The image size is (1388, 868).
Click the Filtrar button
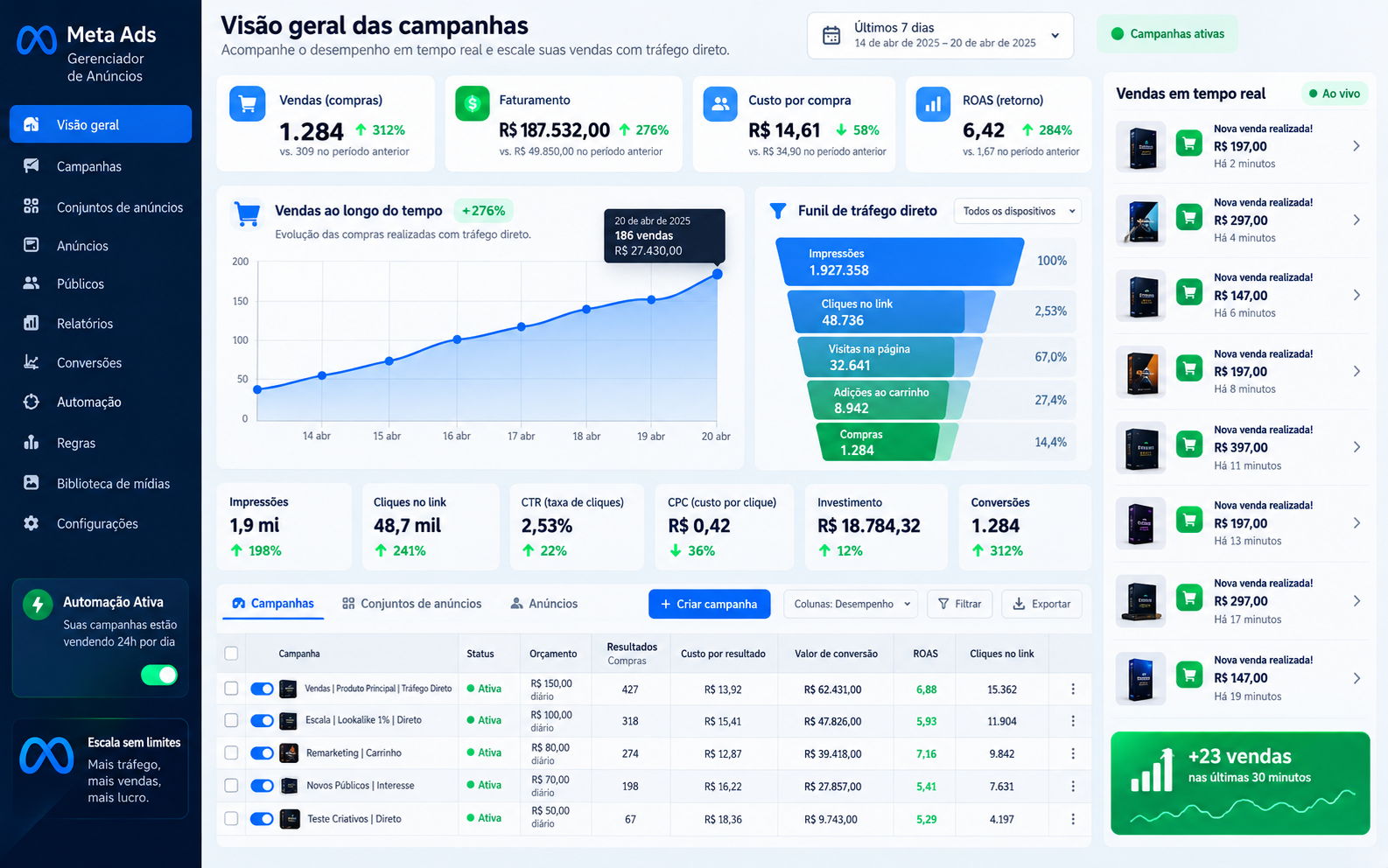959,604
